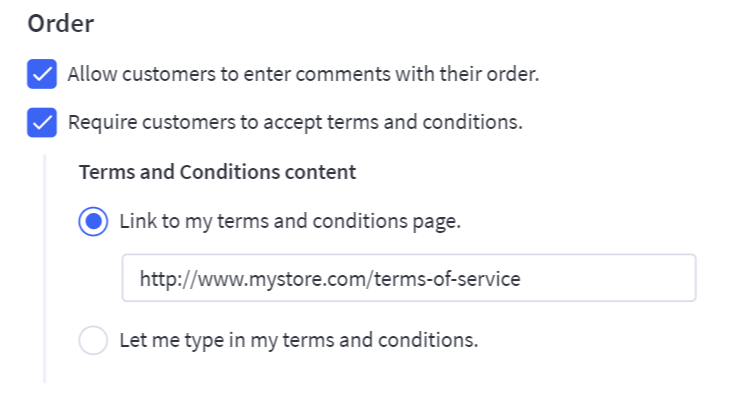The width and height of the screenshot is (756, 401).
Task: Click the vertical divider line left of terms options
Action: click(x=45, y=270)
